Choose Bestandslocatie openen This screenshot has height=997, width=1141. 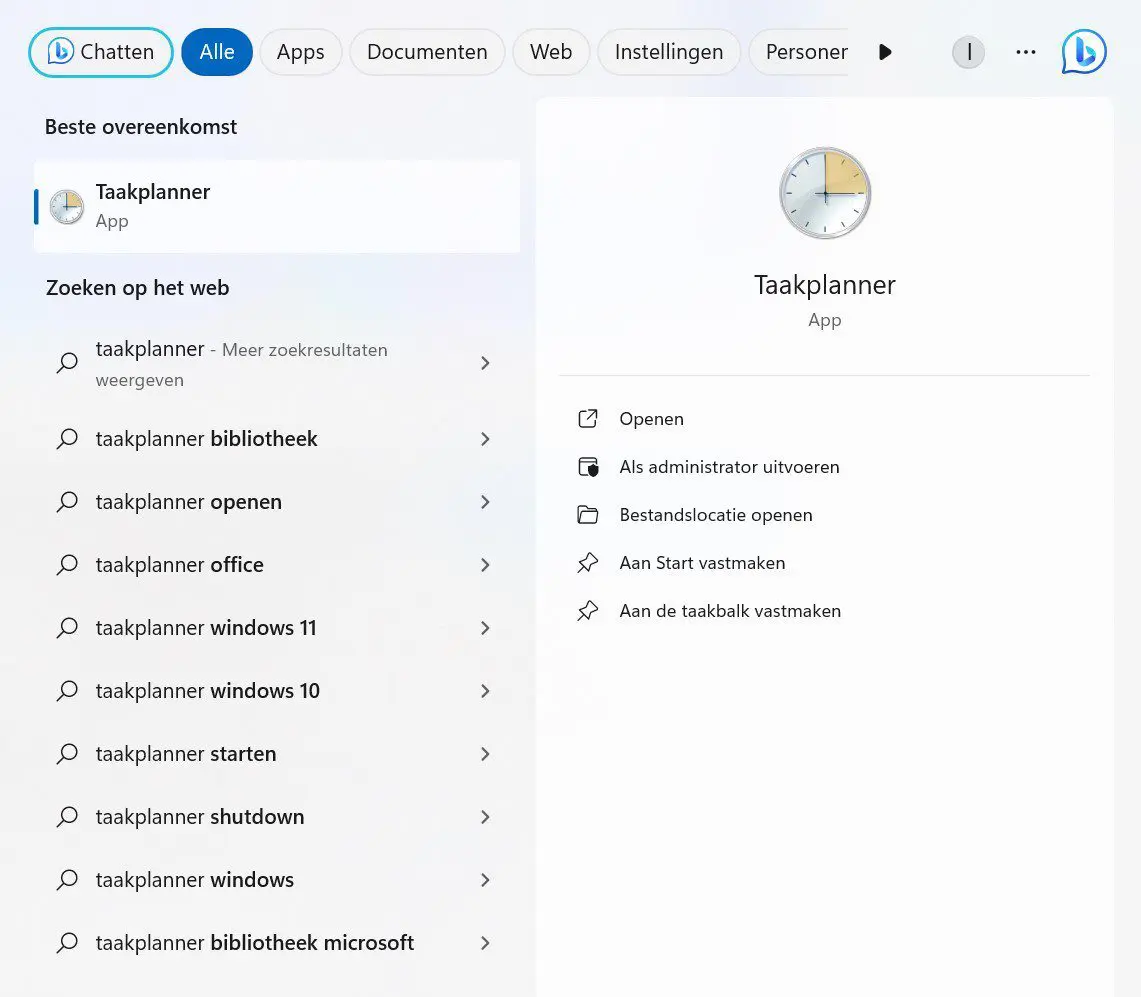pyautogui.click(x=716, y=515)
